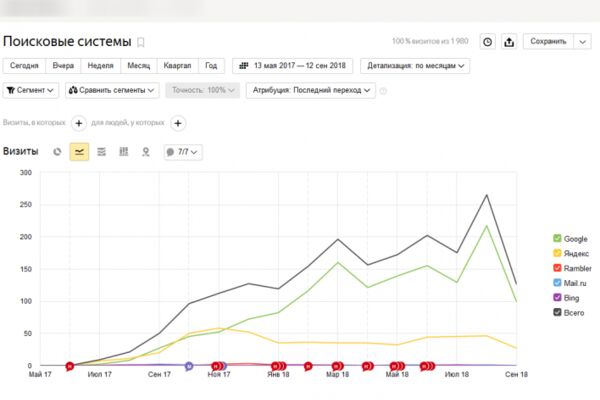Click the export upload icon
Viewport: 600px width, 400px height.
pos(509,42)
